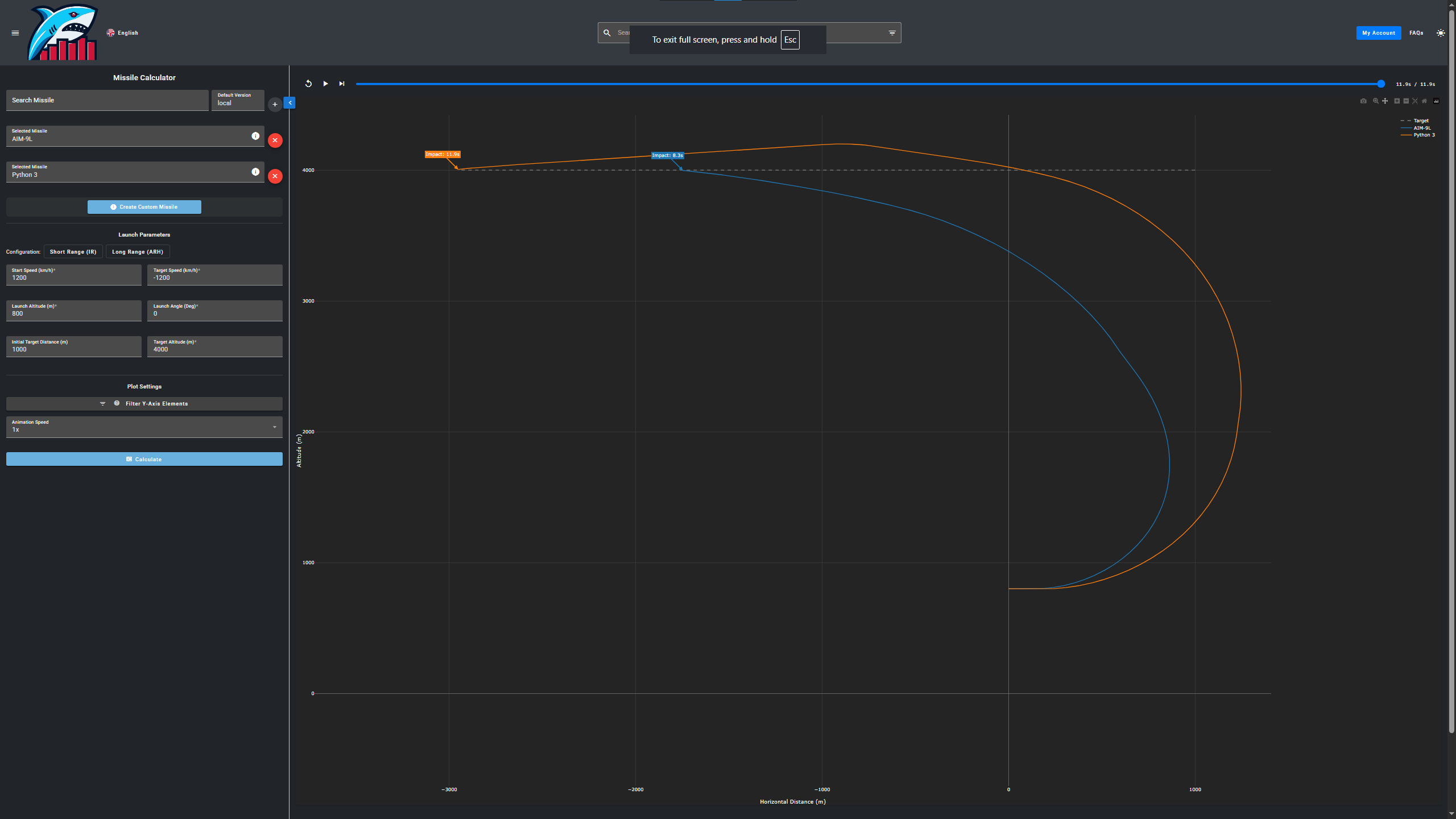This screenshot has width=1456, height=819.
Task: Open the hamburger navigation menu
Action: point(15,33)
